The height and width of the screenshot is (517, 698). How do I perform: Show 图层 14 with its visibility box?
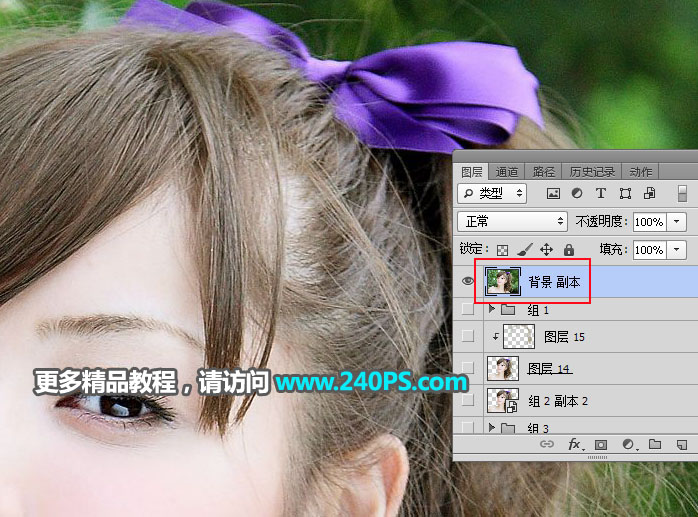pyautogui.click(x=468, y=368)
